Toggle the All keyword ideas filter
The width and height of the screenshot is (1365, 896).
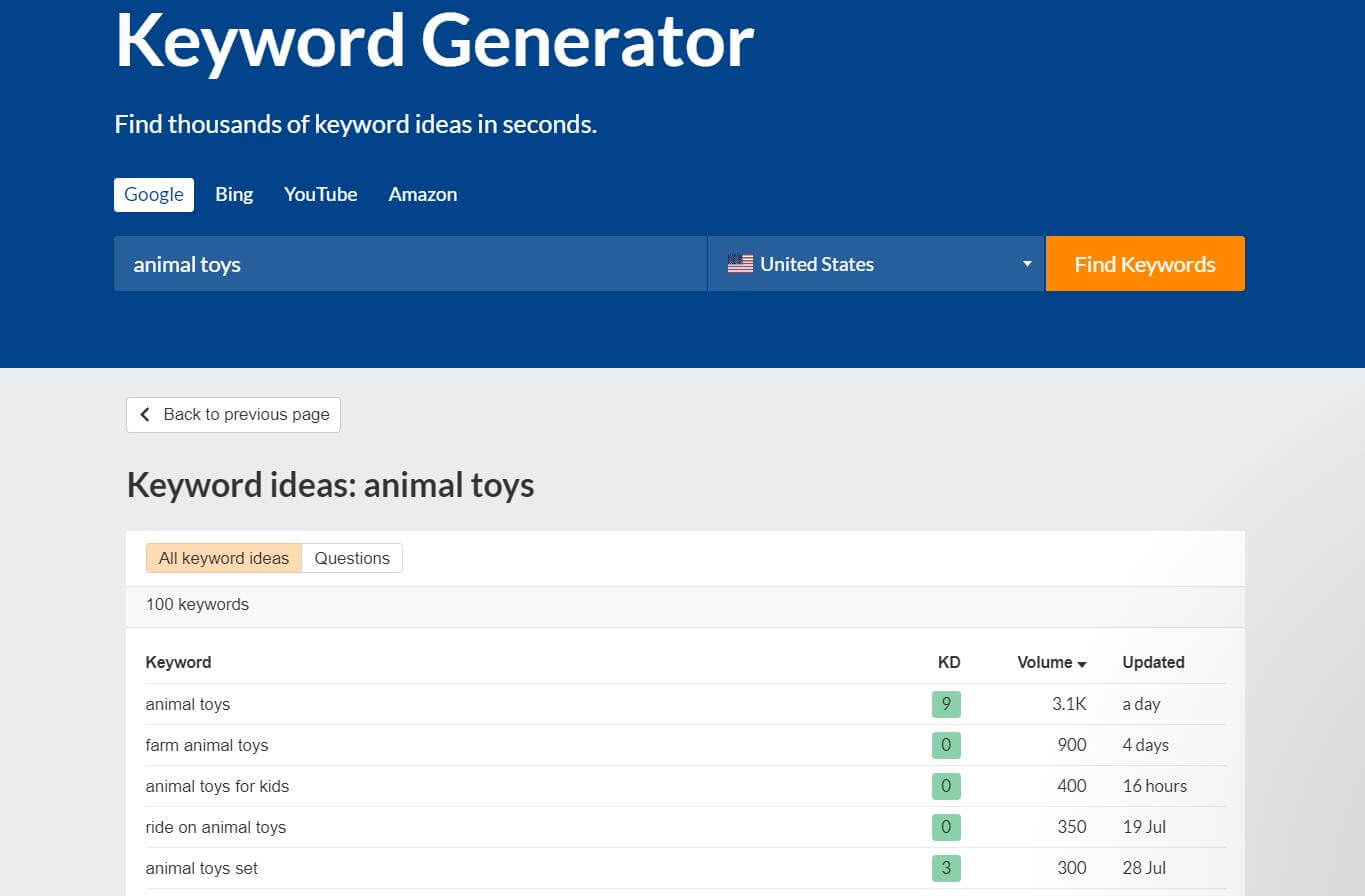click(x=223, y=558)
